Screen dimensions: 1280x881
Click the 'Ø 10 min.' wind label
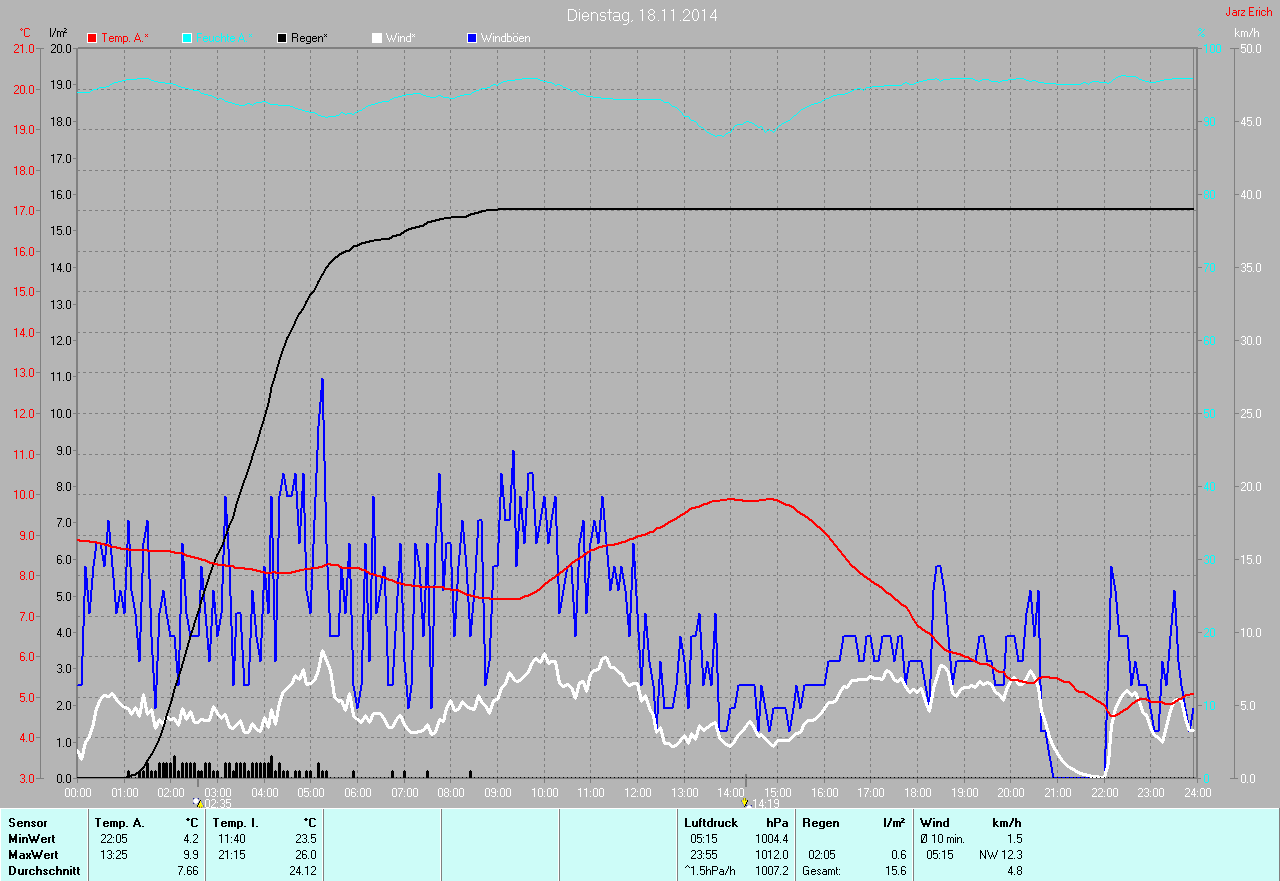click(944, 838)
